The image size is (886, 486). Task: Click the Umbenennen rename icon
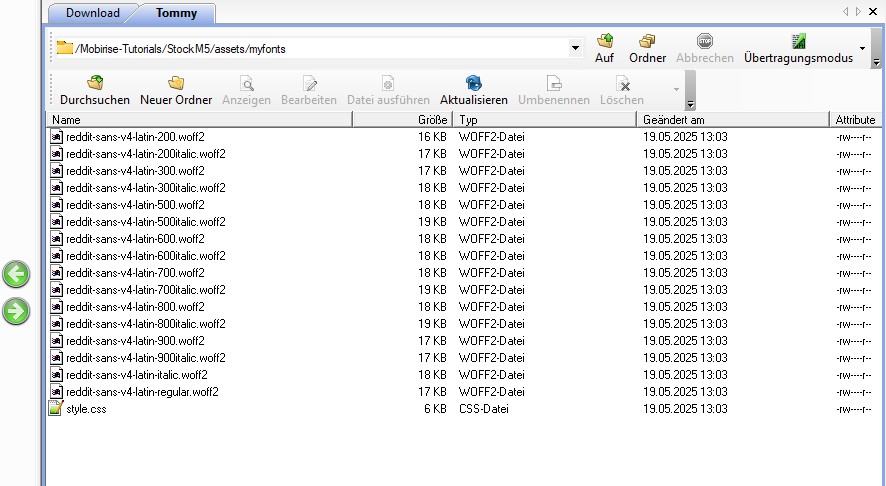point(553,84)
